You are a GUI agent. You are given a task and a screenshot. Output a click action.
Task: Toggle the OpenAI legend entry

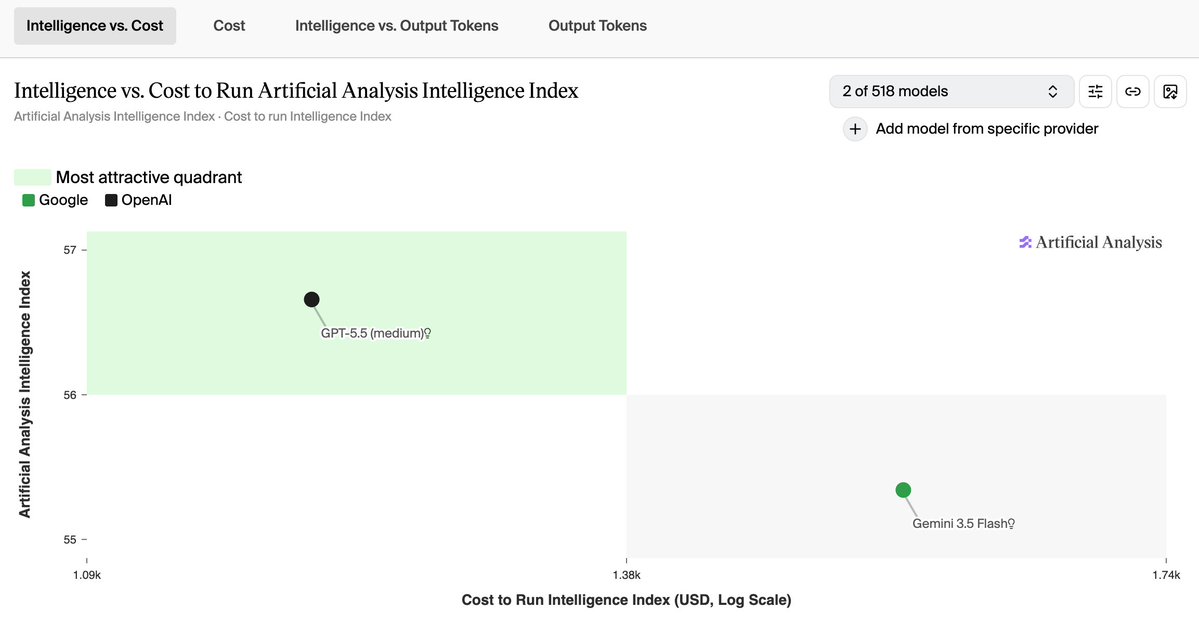[138, 200]
